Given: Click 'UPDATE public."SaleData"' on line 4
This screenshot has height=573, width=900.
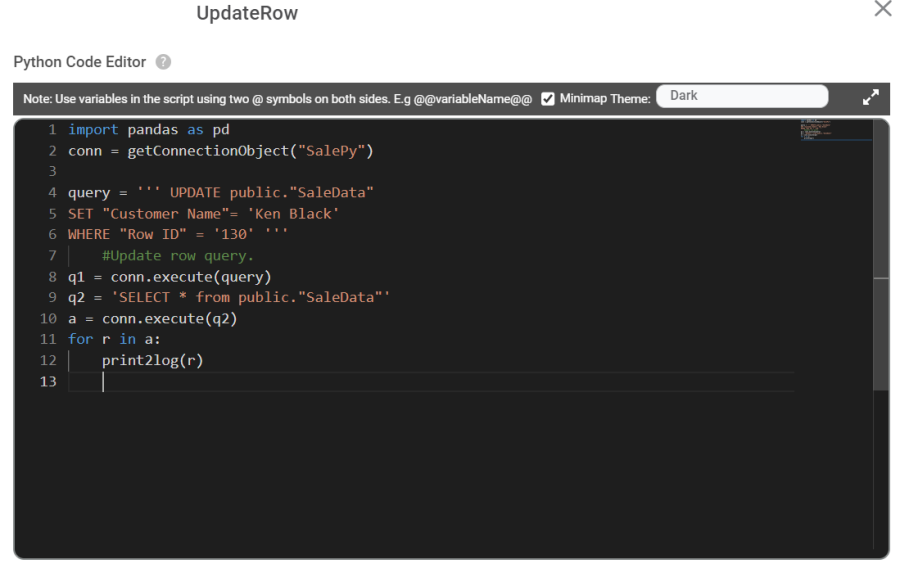Looking at the screenshot, I should pos(271,192).
